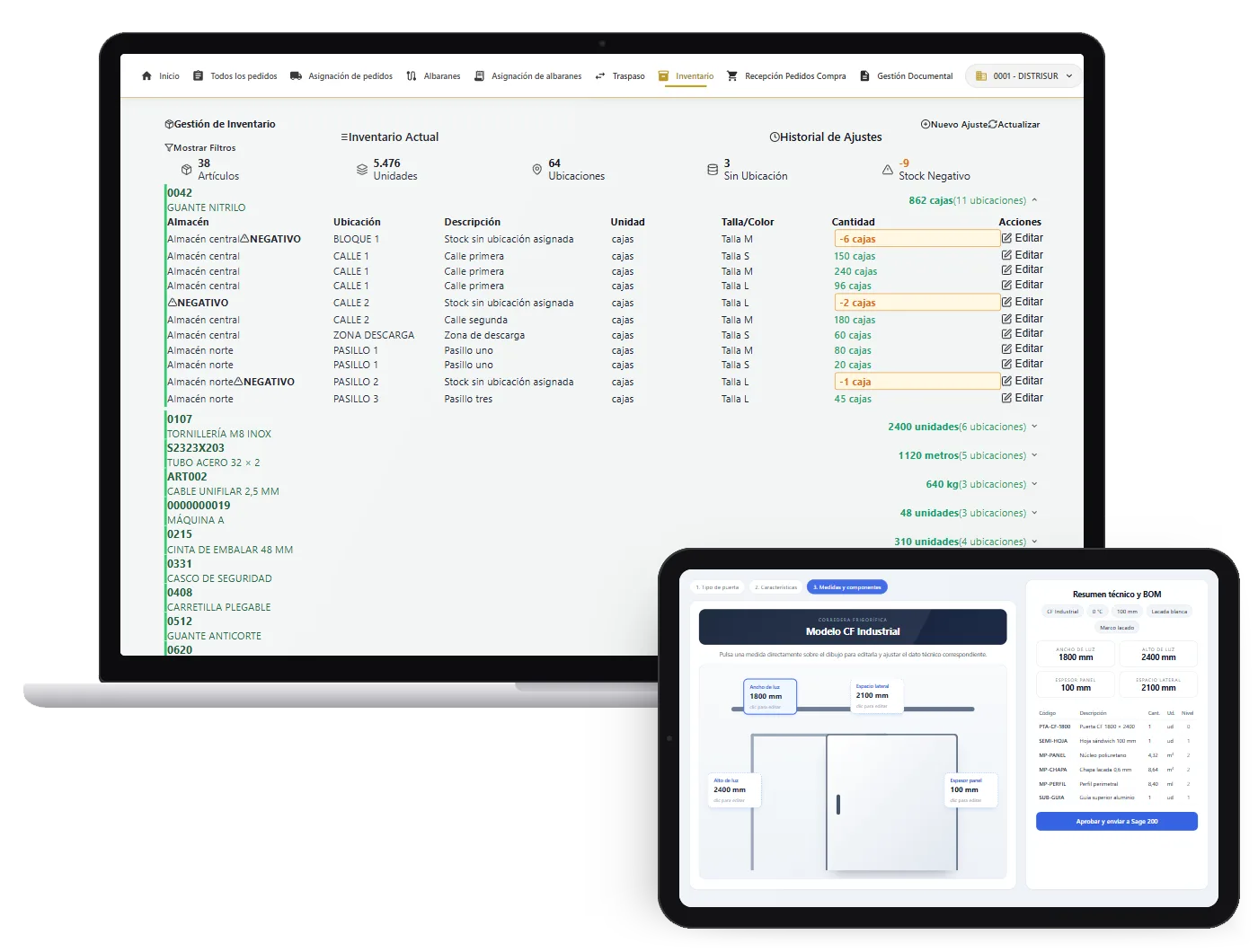Screen dimensions: 1258x952
Task: Select step 3 Medidas y componentes tab
Action: click(847, 587)
